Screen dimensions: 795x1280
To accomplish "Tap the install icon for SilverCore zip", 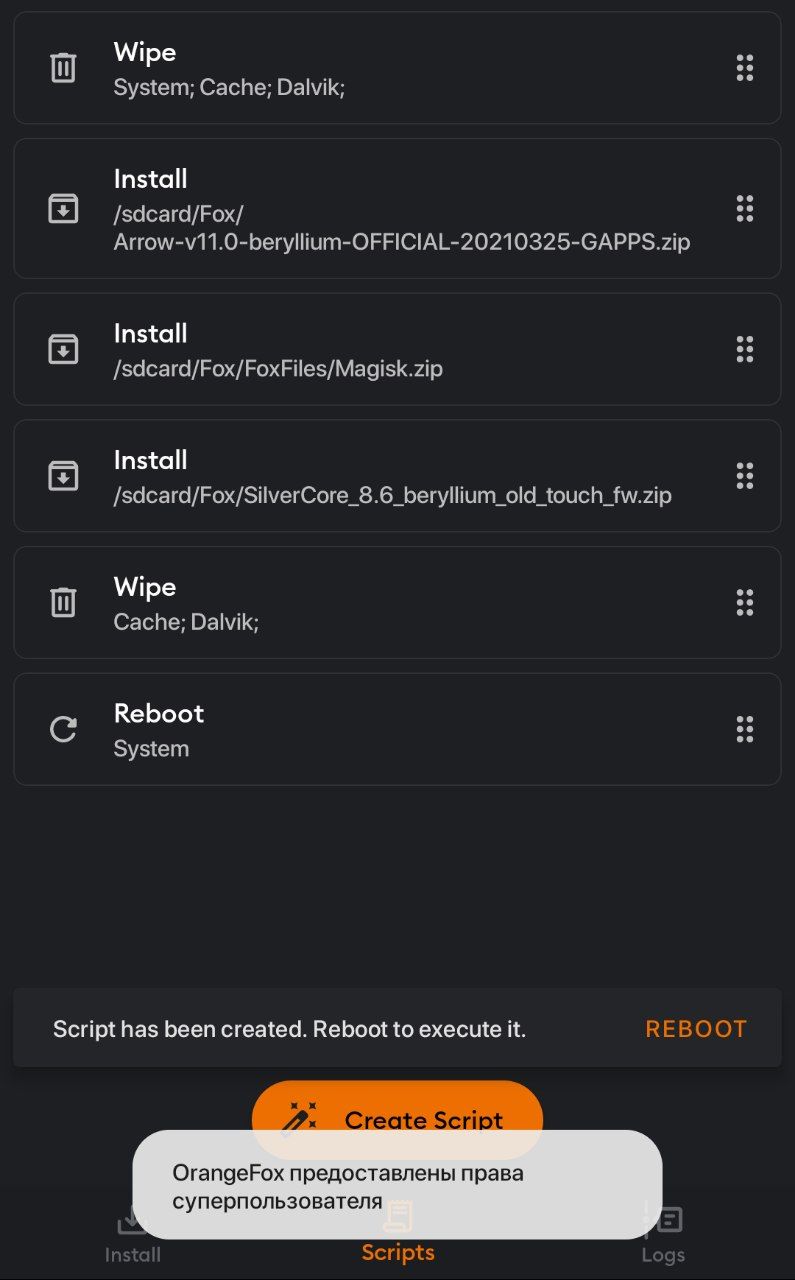I will pyautogui.click(x=63, y=475).
